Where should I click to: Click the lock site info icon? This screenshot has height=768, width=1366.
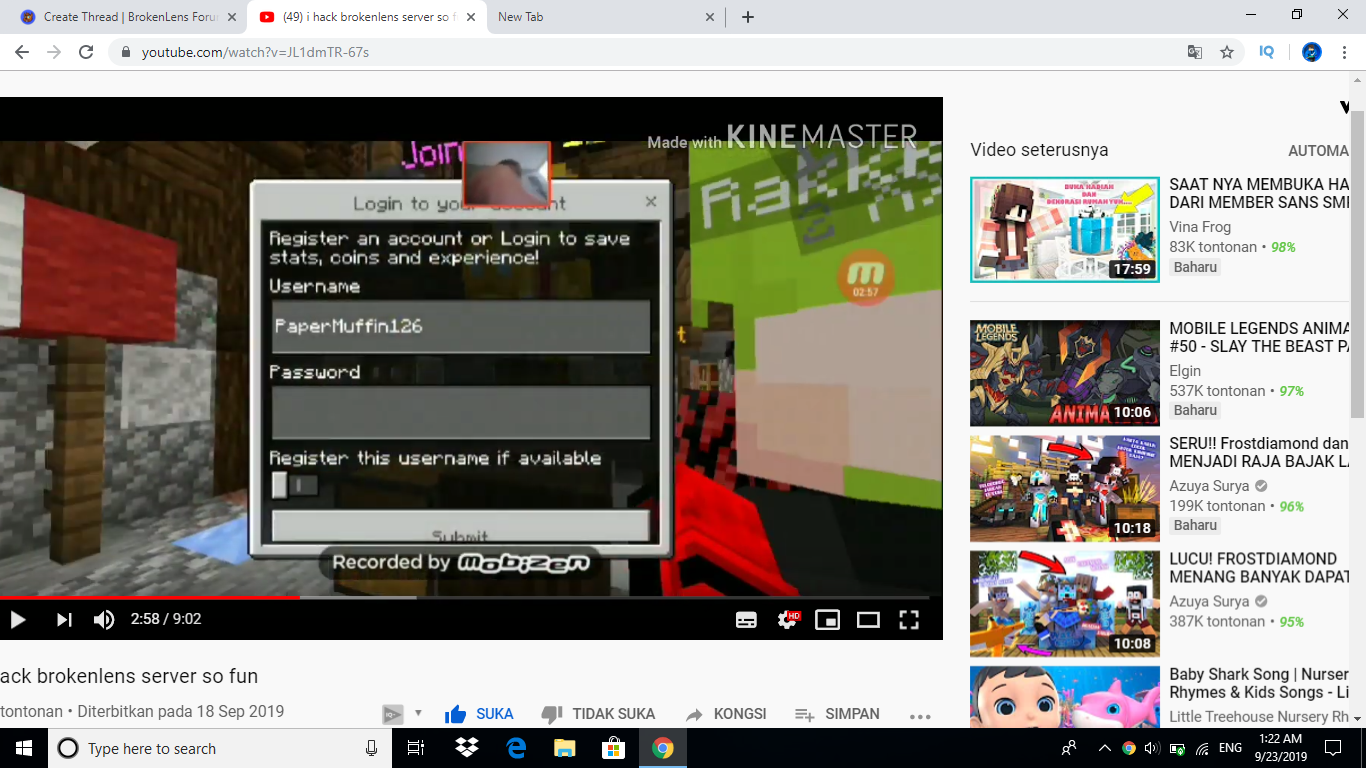[x=126, y=52]
